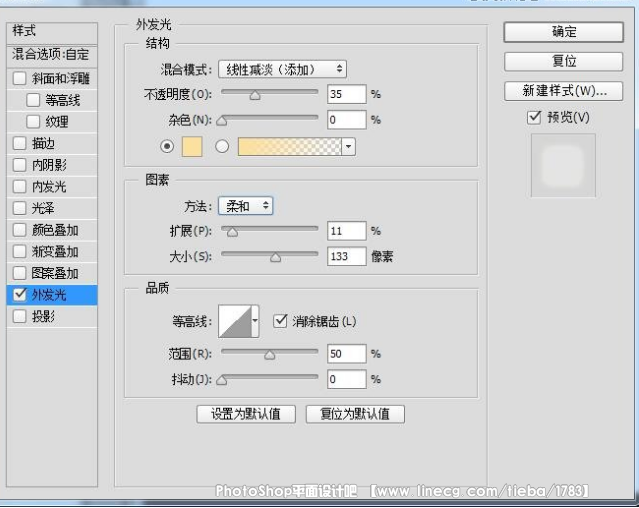Tick the 纹理 checkbox
This screenshot has width=639, height=508.
33,121
